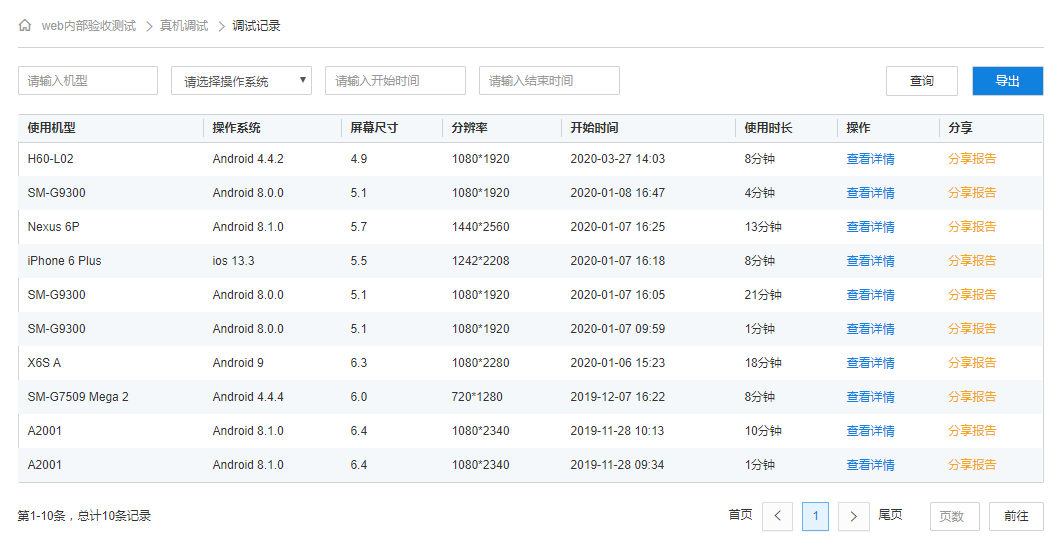The image size is (1060, 540).
Task: View 查看详情 for X6S A row
Action: pyautogui.click(x=870, y=363)
